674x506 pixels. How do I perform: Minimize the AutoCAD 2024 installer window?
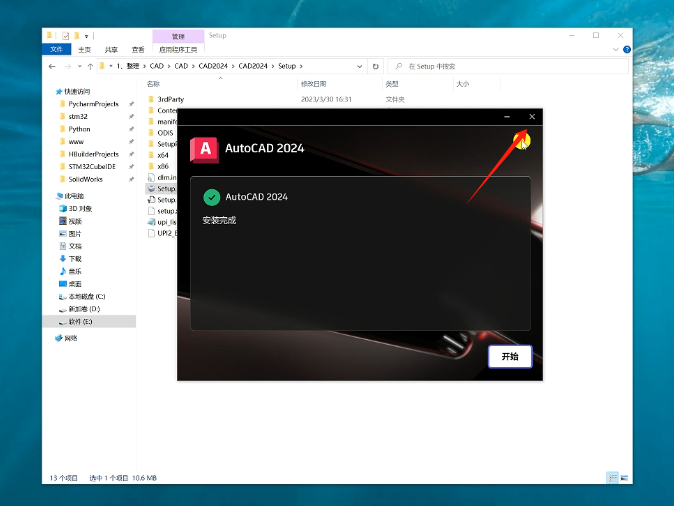click(x=507, y=117)
